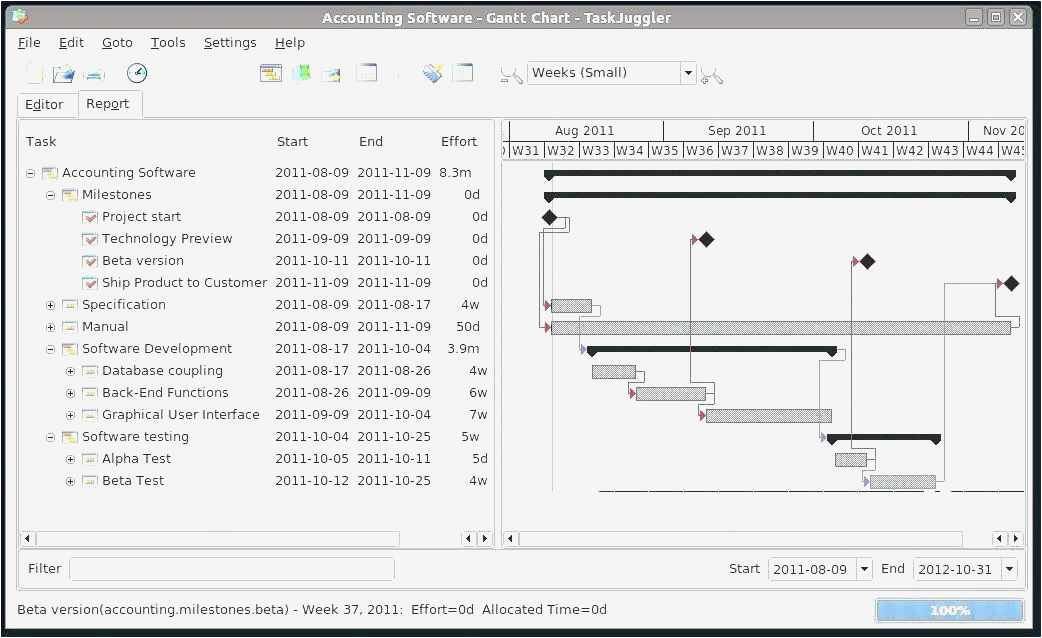Image resolution: width=1042 pixels, height=638 pixels.
Task: Click the Start column header
Action: [x=292, y=142]
